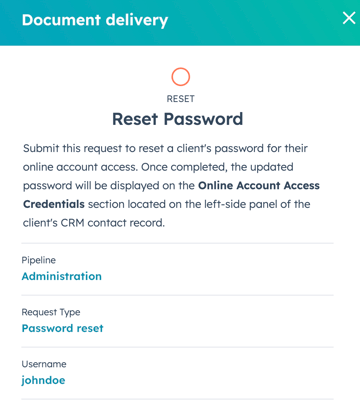Click the orange RESET circle icon
Image resolution: width=360 pixels, height=408 pixels.
pyautogui.click(x=181, y=77)
